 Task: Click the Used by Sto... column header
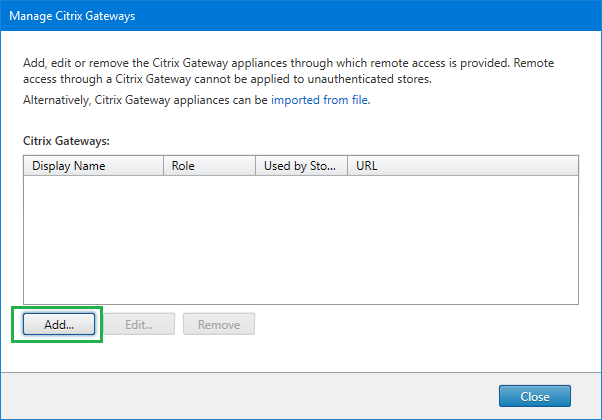tap(299, 166)
